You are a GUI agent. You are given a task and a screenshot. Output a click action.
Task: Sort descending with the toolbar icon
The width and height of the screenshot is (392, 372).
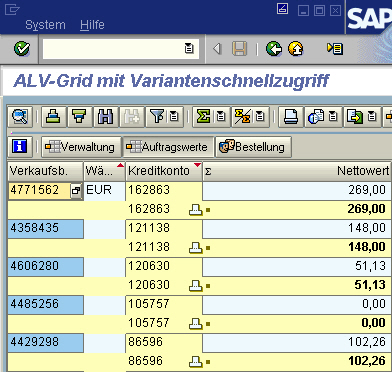click(x=80, y=117)
